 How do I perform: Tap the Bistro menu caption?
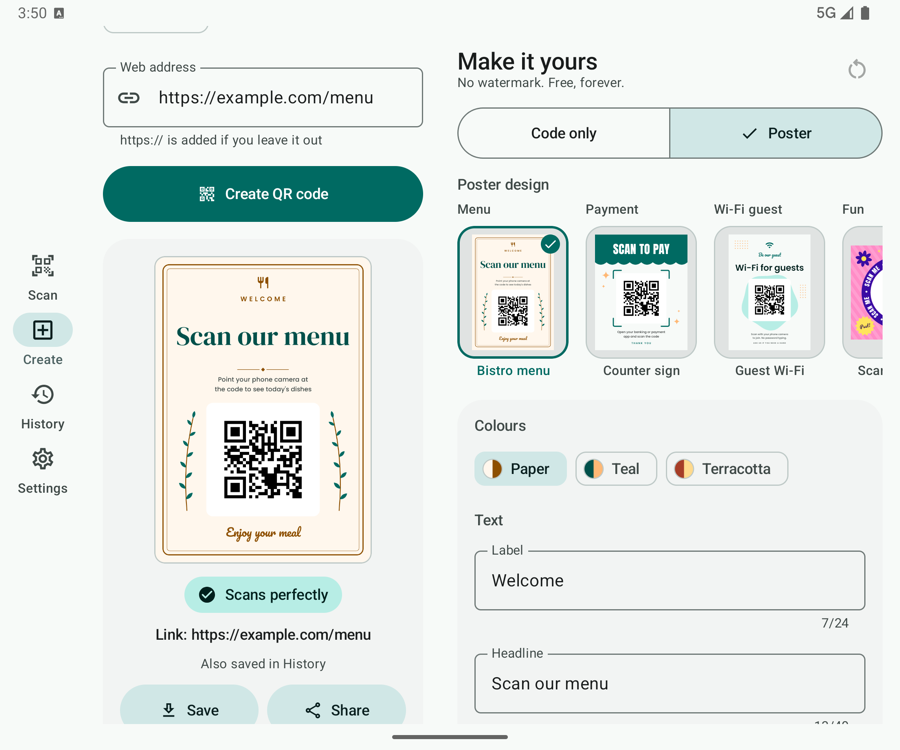513,371
